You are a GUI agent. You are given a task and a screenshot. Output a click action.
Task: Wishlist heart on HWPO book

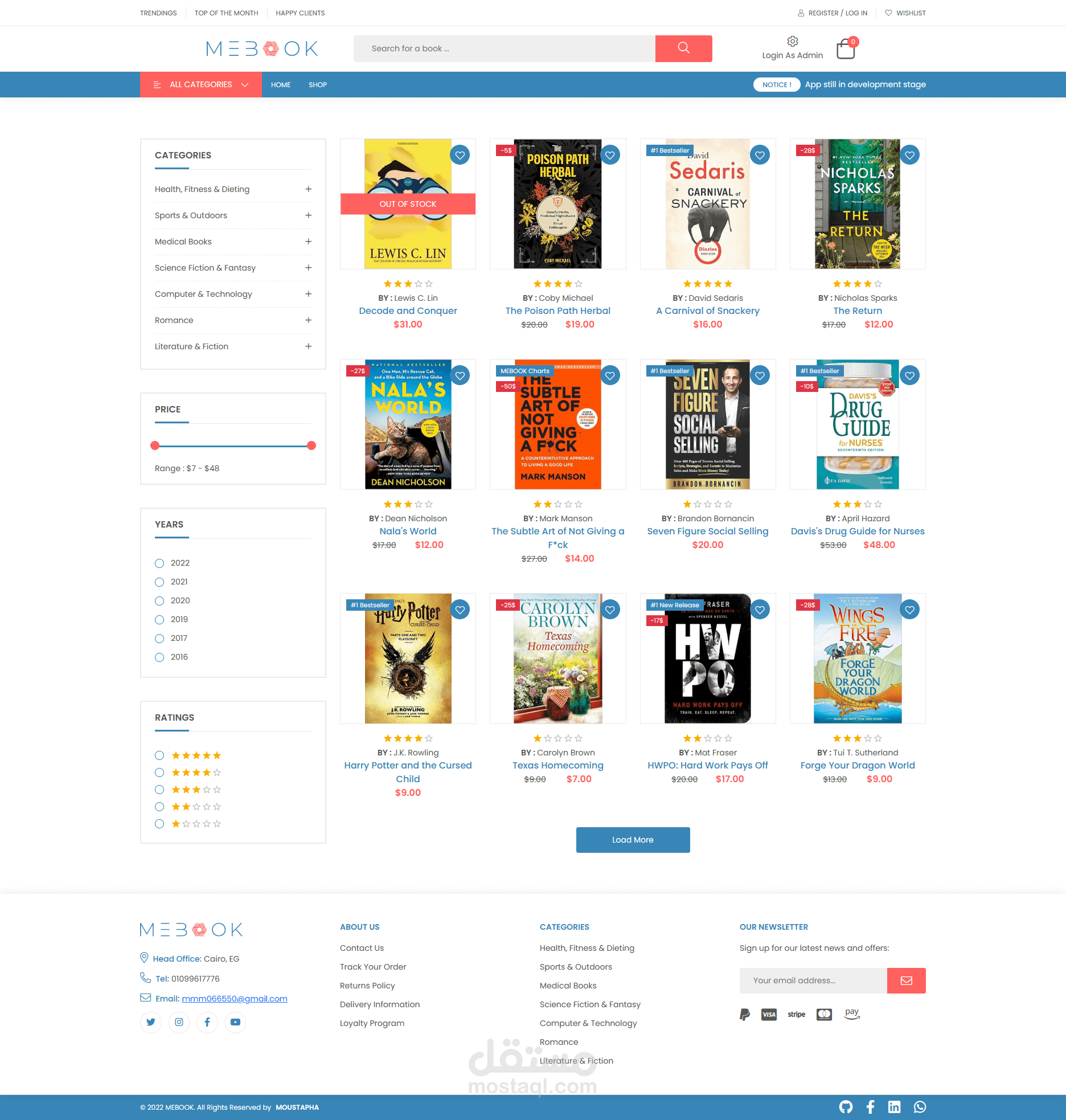tap(760, 610)
